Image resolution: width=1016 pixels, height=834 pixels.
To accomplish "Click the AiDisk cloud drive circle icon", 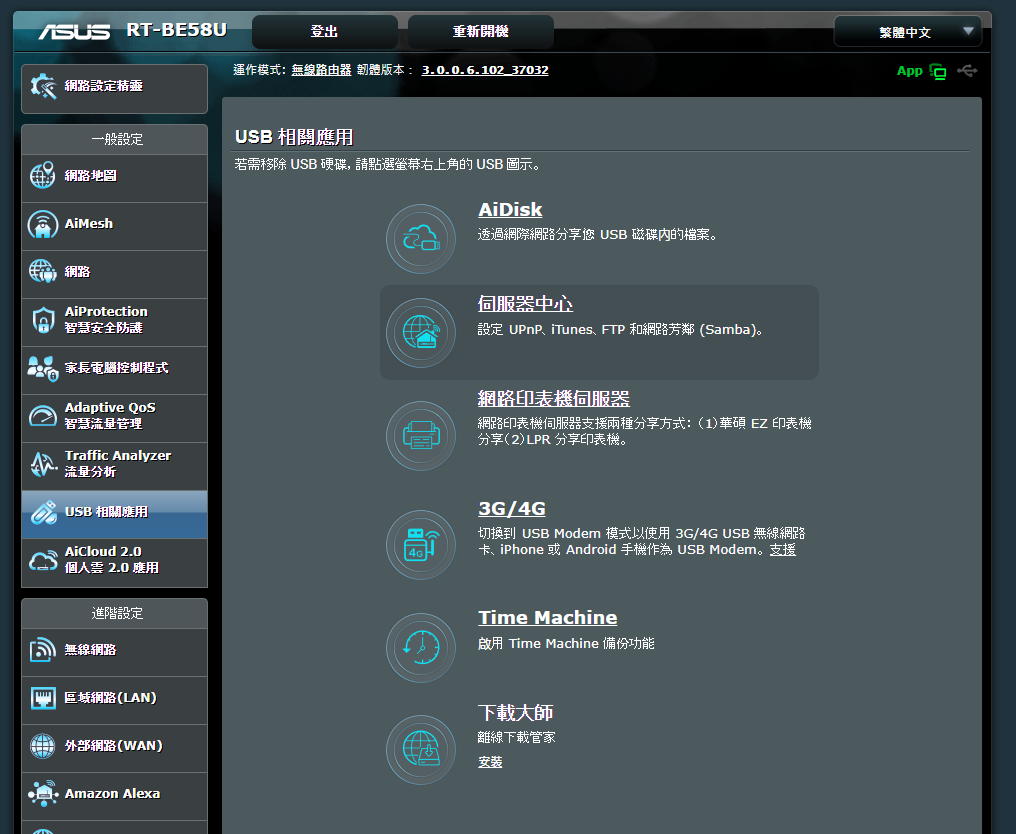I will [x=421, y=239].
